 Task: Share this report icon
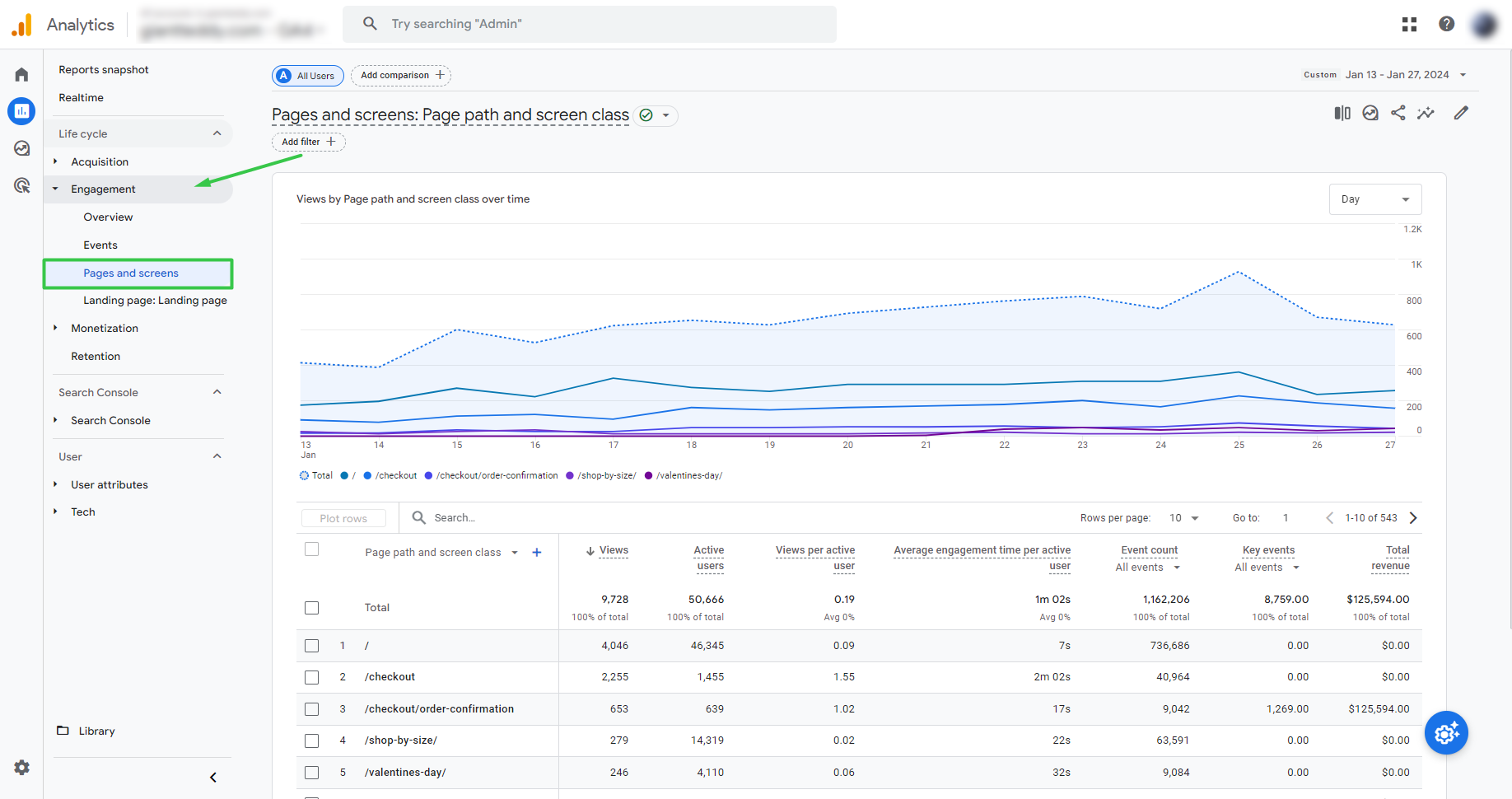point(1398,113)
